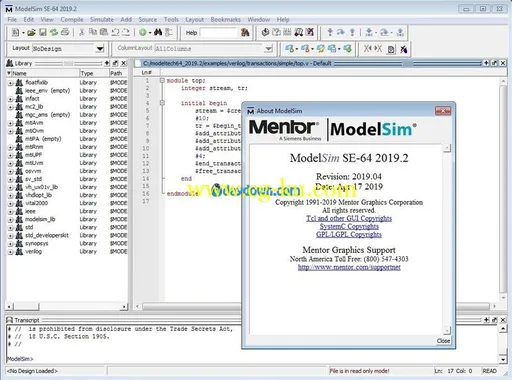Click the search icon beside Help field

[245, 32]
